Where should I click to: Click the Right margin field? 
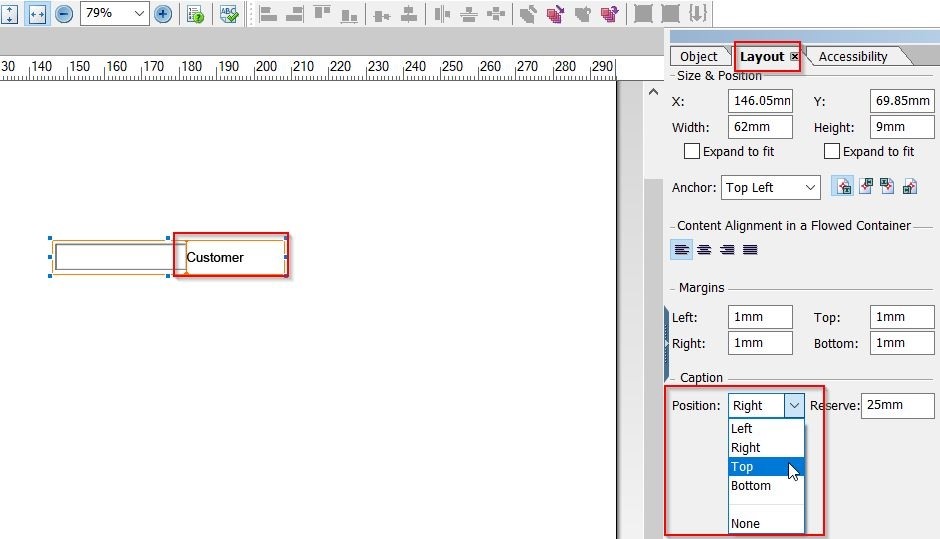[x=760, y=343]
